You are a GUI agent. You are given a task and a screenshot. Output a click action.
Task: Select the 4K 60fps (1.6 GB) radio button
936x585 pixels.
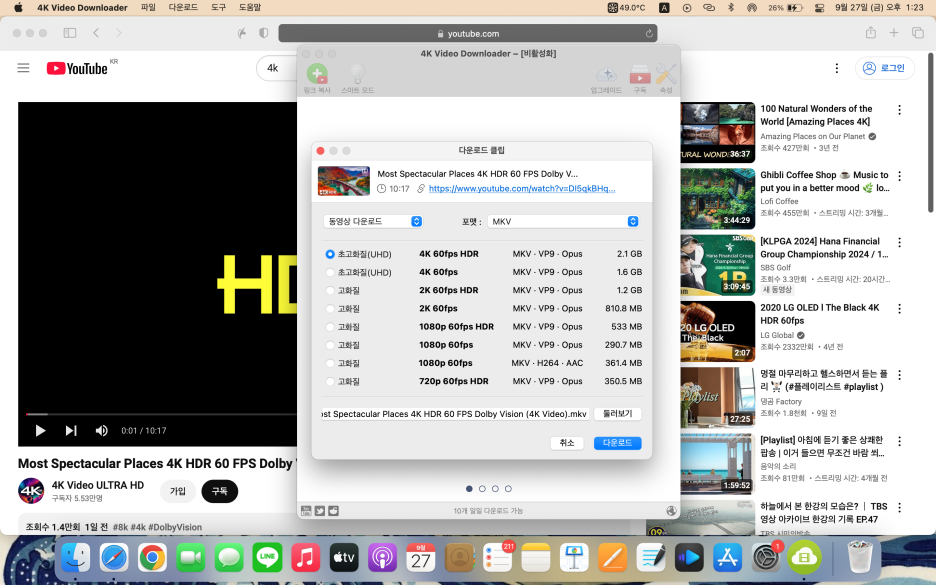(x=330, y=272)
